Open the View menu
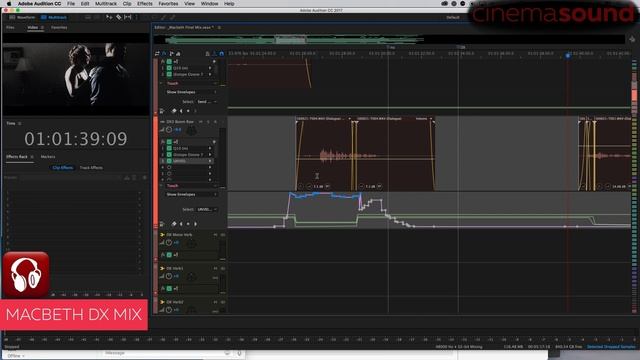Screen dimensions: 640x360 click(x=189, y=4)
